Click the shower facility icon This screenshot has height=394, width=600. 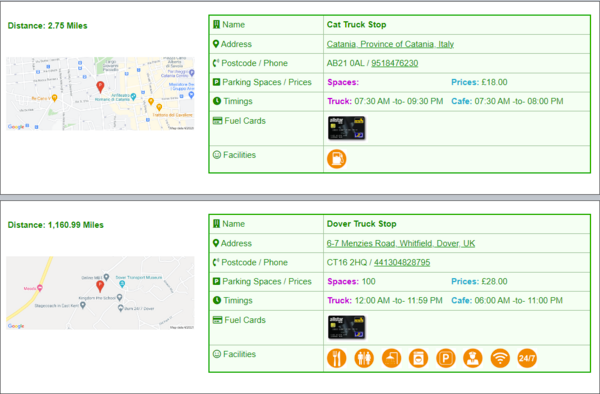[391, 358]
